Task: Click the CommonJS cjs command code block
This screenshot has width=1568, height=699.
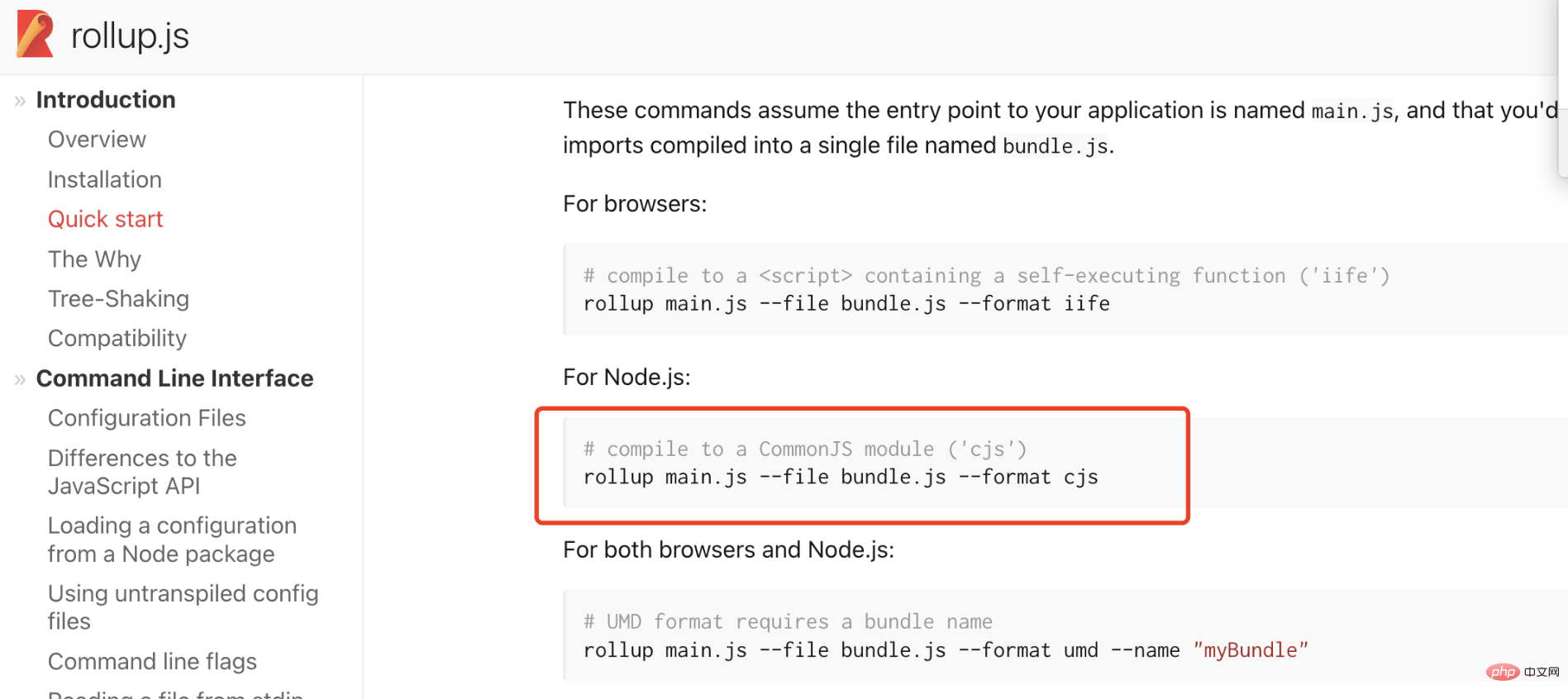Action: click(x=841, y=464)
